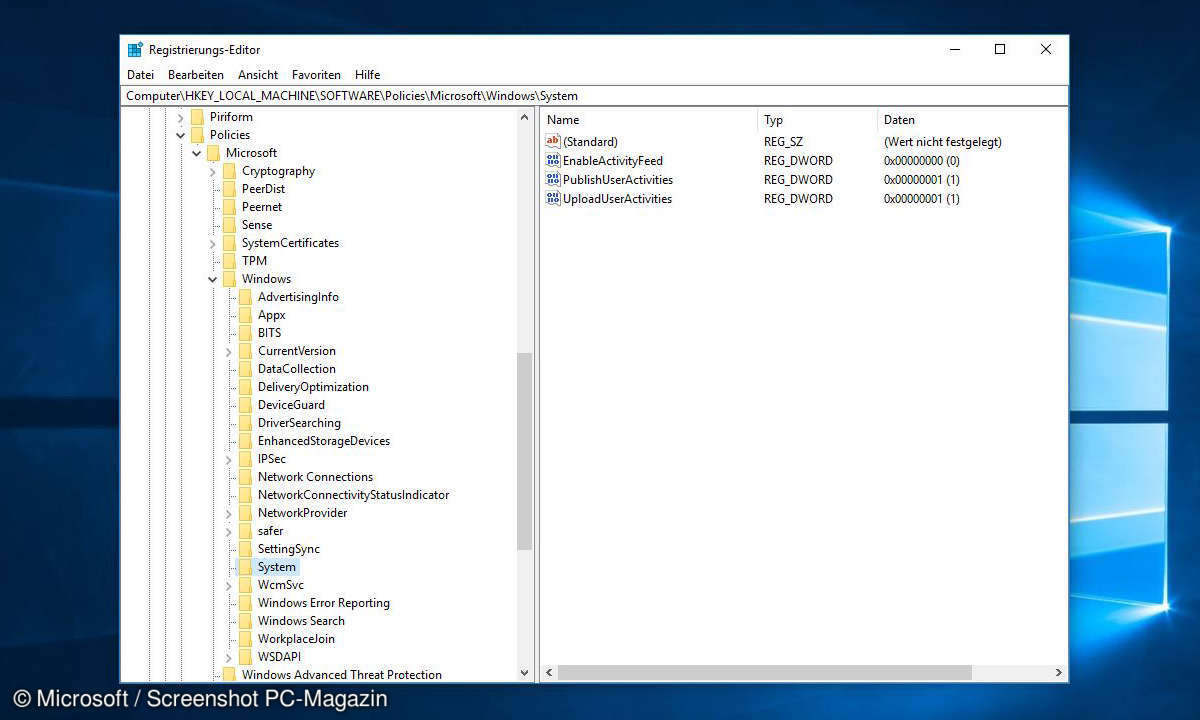Screen dimensions: 1200x720
Task: Click the Peernet folder icon
Action: 229,207
